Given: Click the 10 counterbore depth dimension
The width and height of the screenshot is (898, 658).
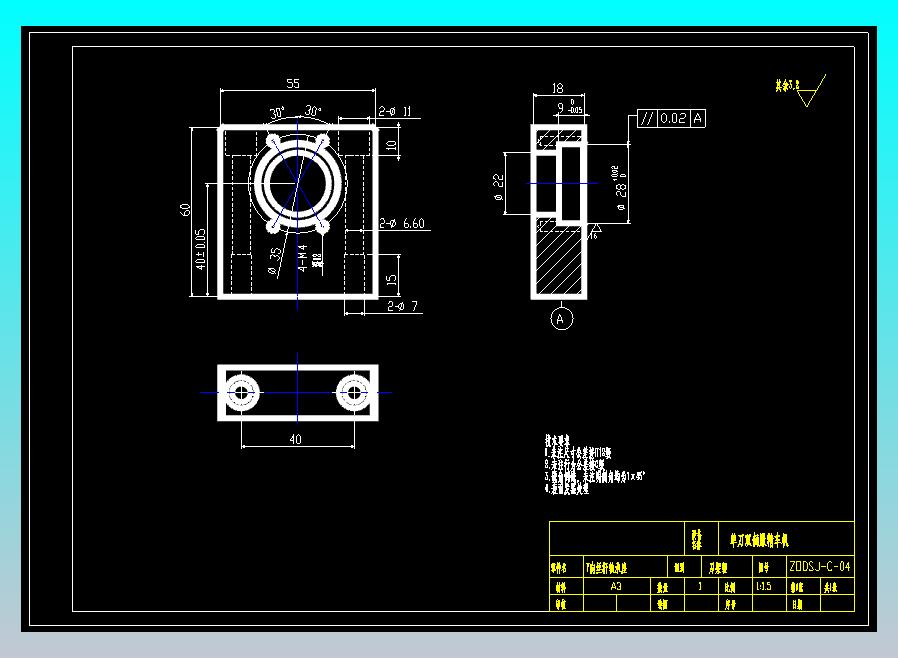Looking at the screenshot, I should [x=391, y=145].
